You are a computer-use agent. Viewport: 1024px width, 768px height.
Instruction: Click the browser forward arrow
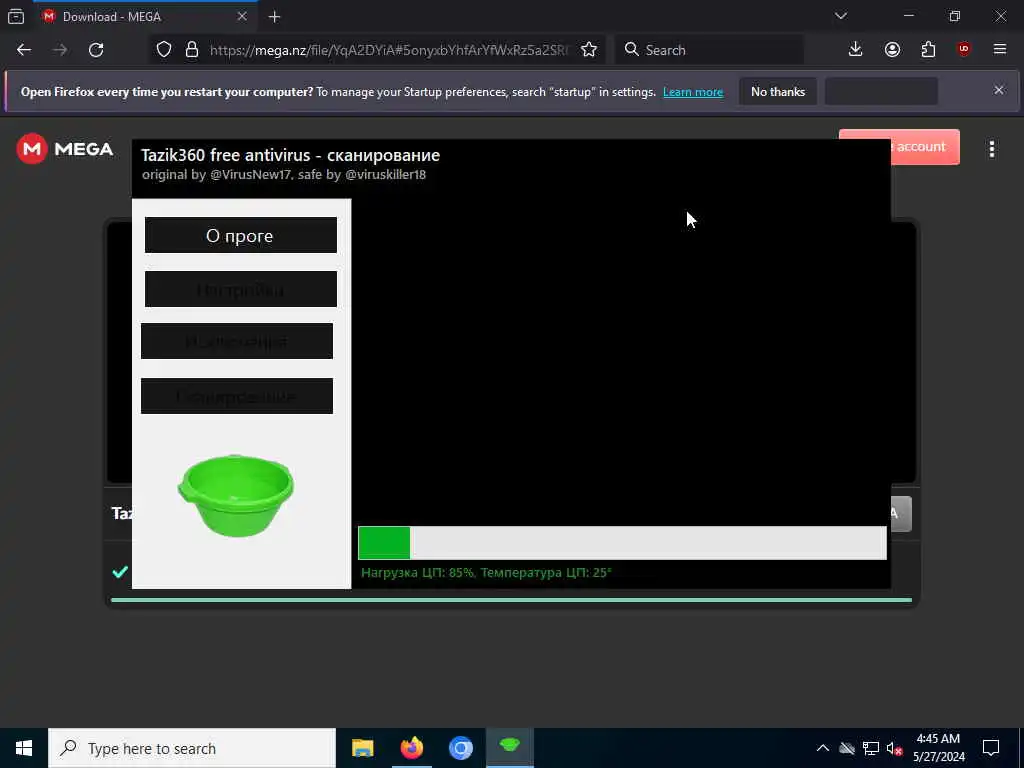(59, 50)
